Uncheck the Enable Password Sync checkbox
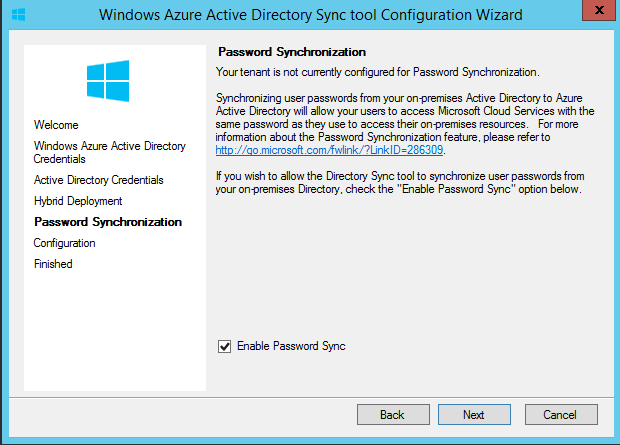The width and height of the screenshot is (620, 445). [225, 347]
